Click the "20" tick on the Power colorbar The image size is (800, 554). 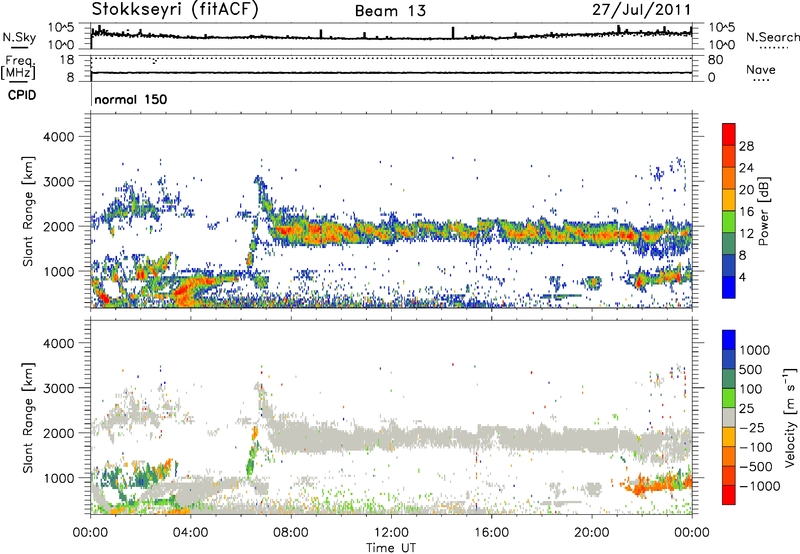pyautogui.click(x=746, y=190)
